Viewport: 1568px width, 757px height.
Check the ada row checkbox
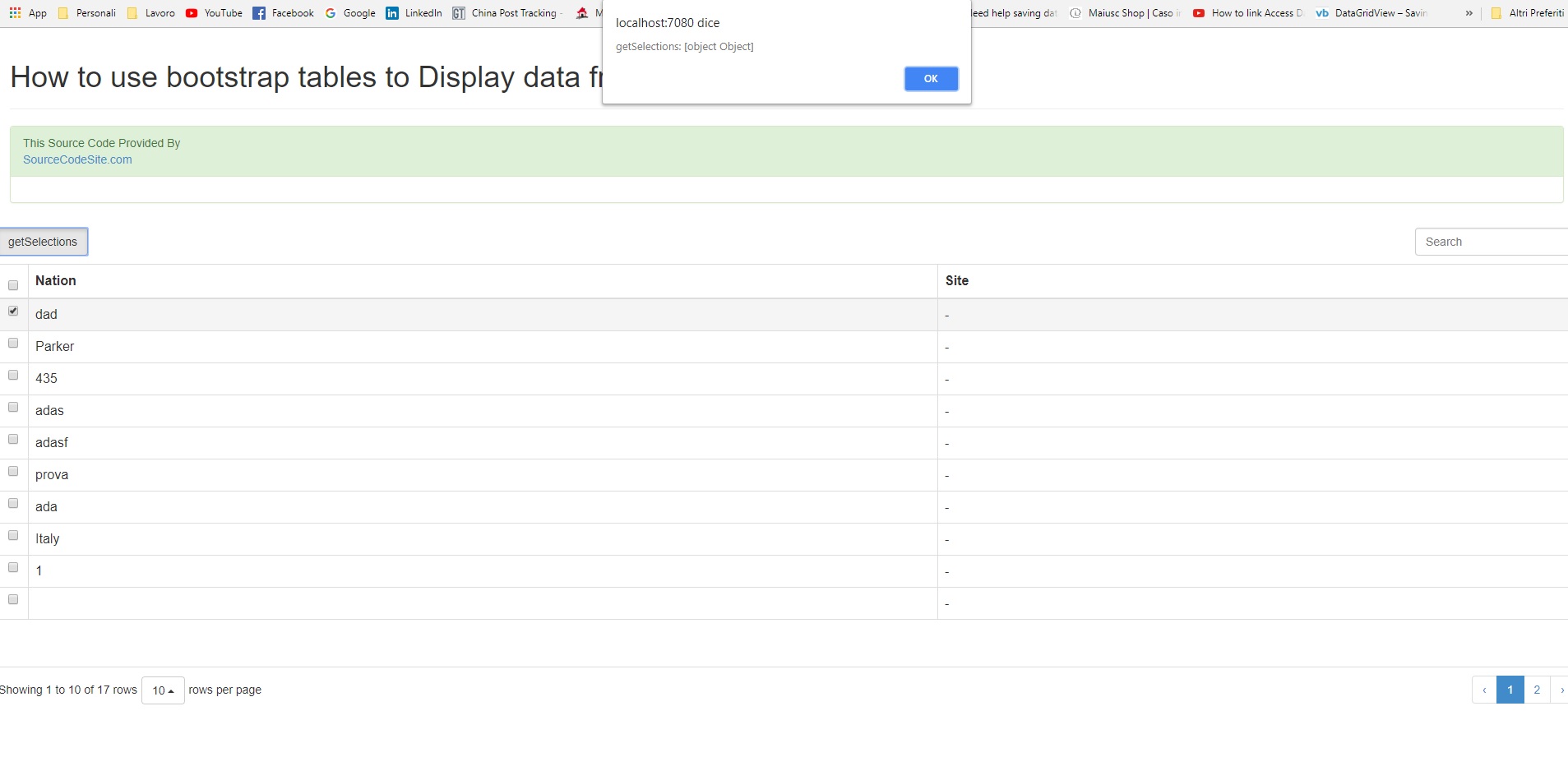coord(13,503)
